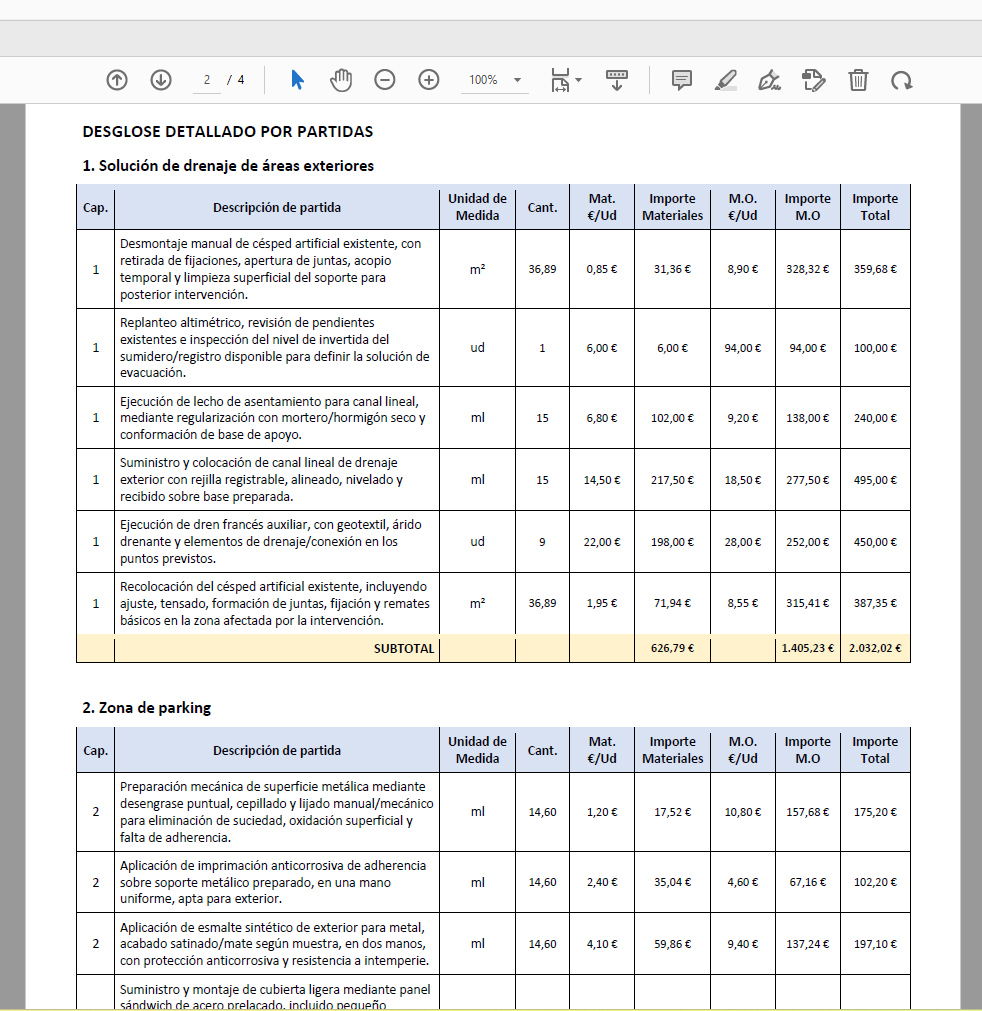
Task: Click the 495,00 € total cell
Action: click(875, 480)
